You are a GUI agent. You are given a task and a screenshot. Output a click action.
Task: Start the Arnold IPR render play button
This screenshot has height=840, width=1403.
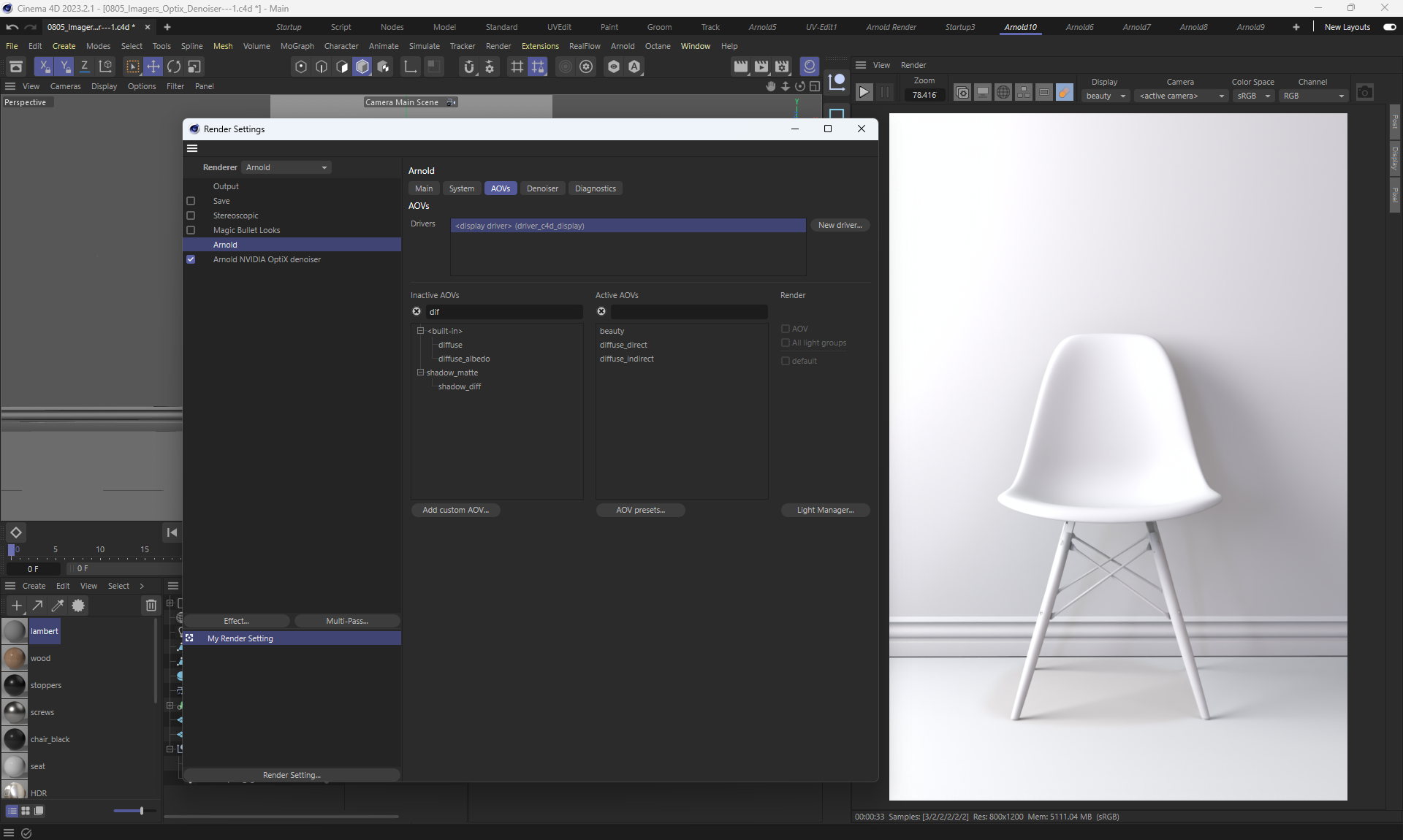[864, 93]
